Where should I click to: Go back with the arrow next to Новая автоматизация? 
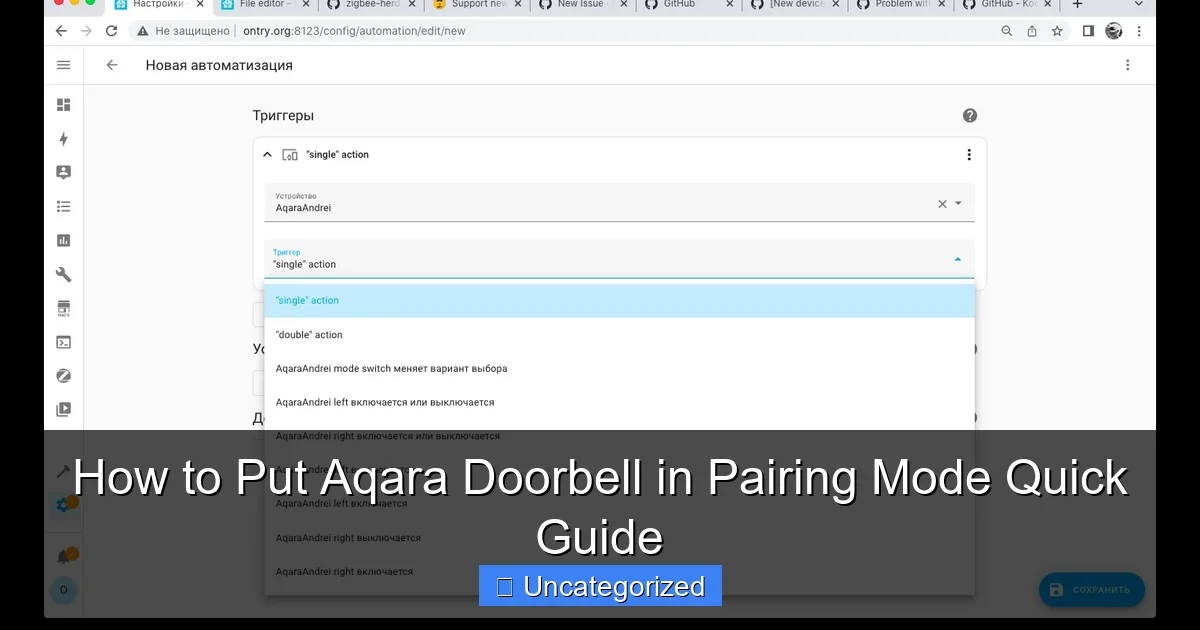[111, 64]
